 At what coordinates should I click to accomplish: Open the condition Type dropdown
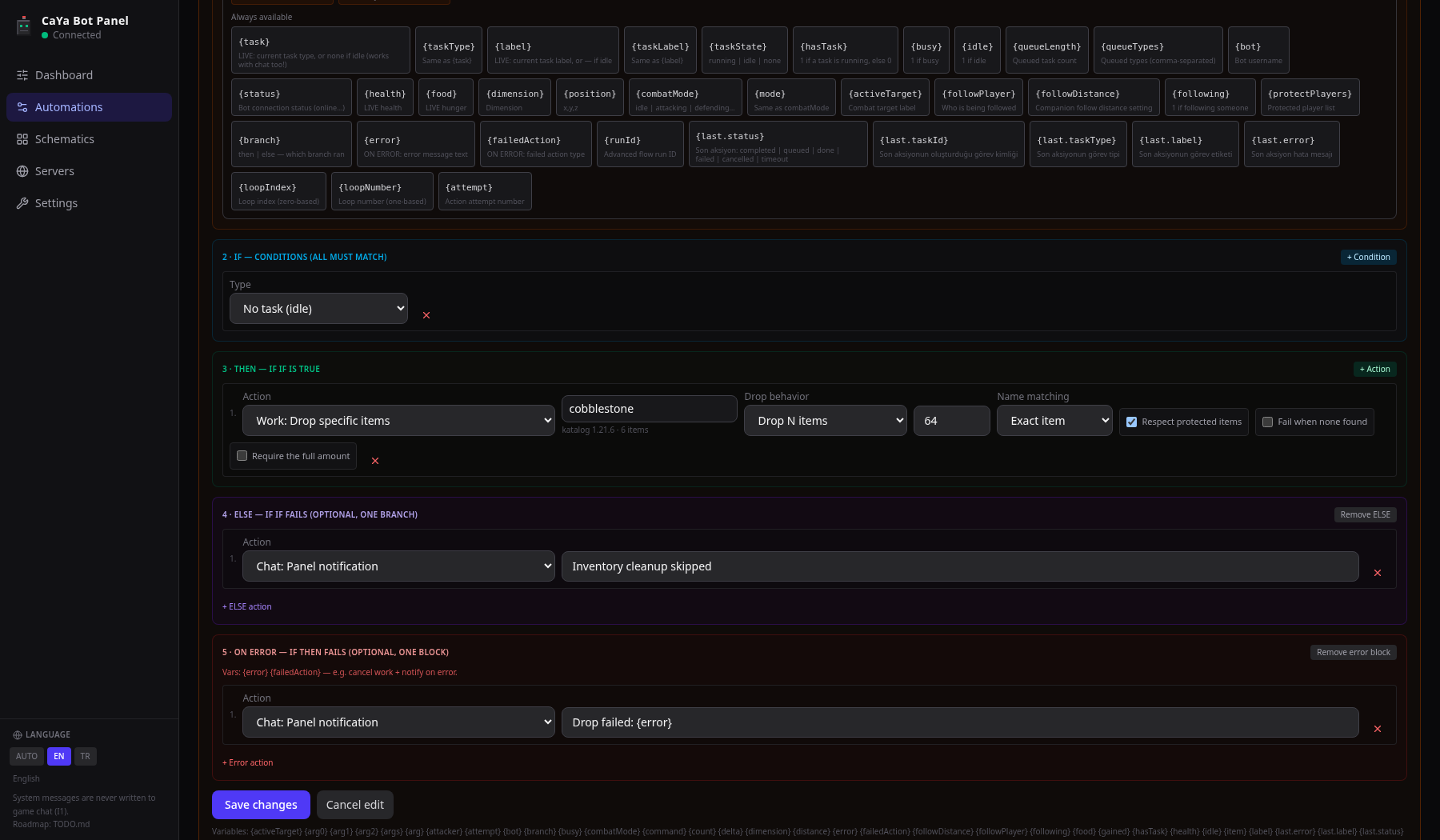click(x=318, y=309)
